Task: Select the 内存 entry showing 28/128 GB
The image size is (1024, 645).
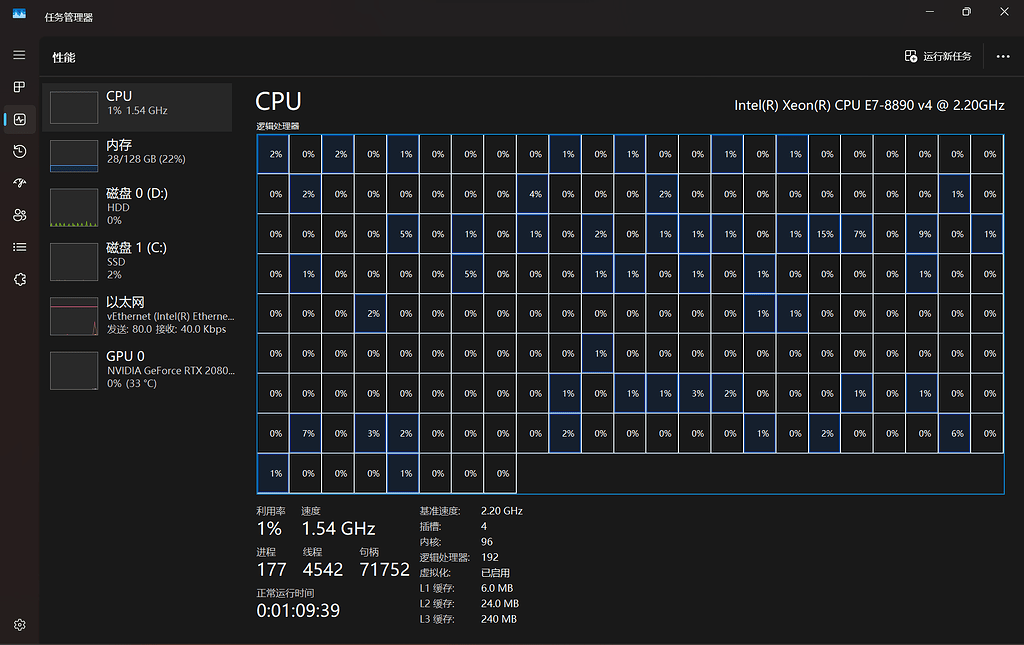Action: pyautogui.click(x=137, y=155)
